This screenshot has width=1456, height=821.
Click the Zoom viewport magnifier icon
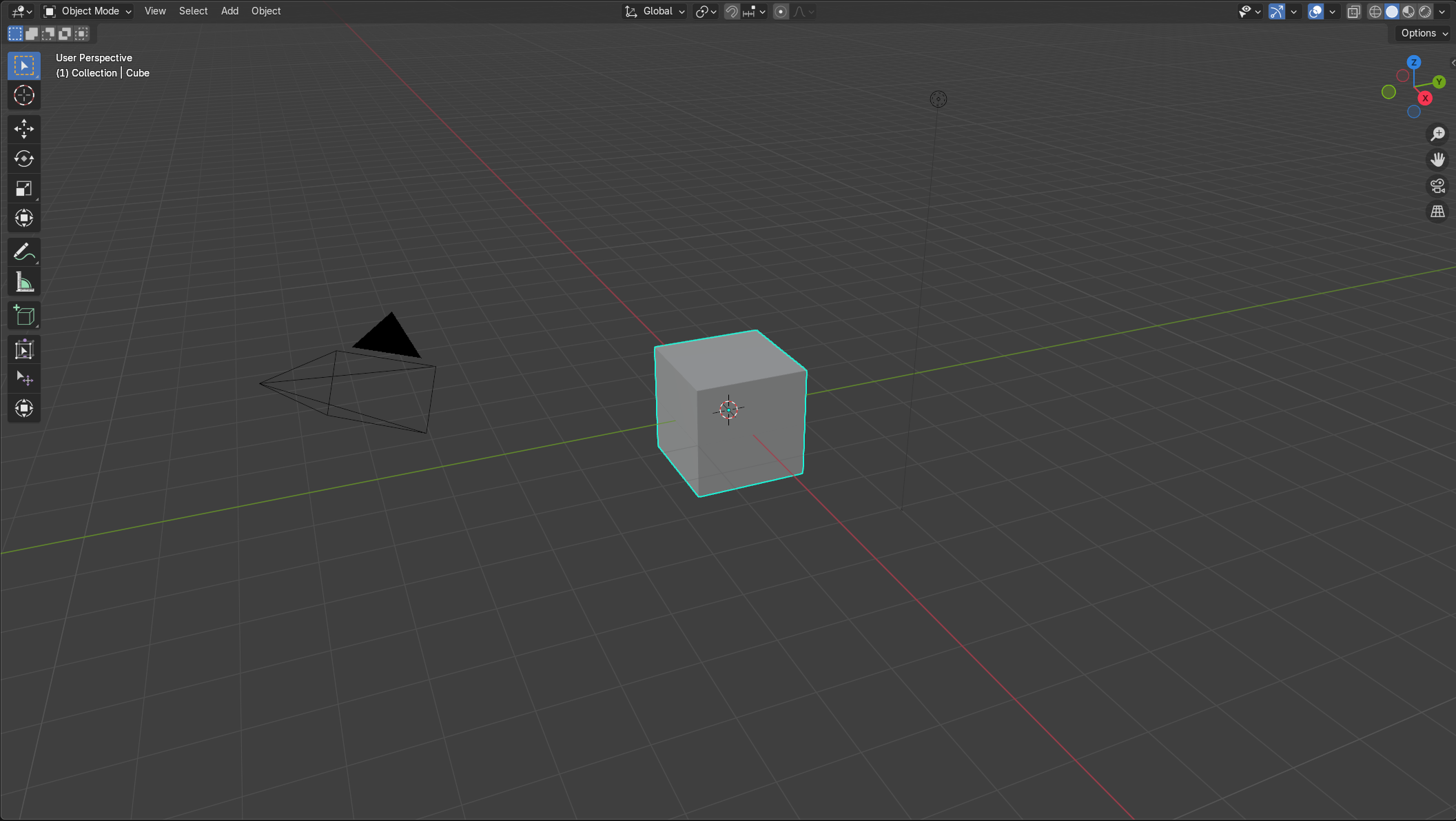click(1437, 134)
